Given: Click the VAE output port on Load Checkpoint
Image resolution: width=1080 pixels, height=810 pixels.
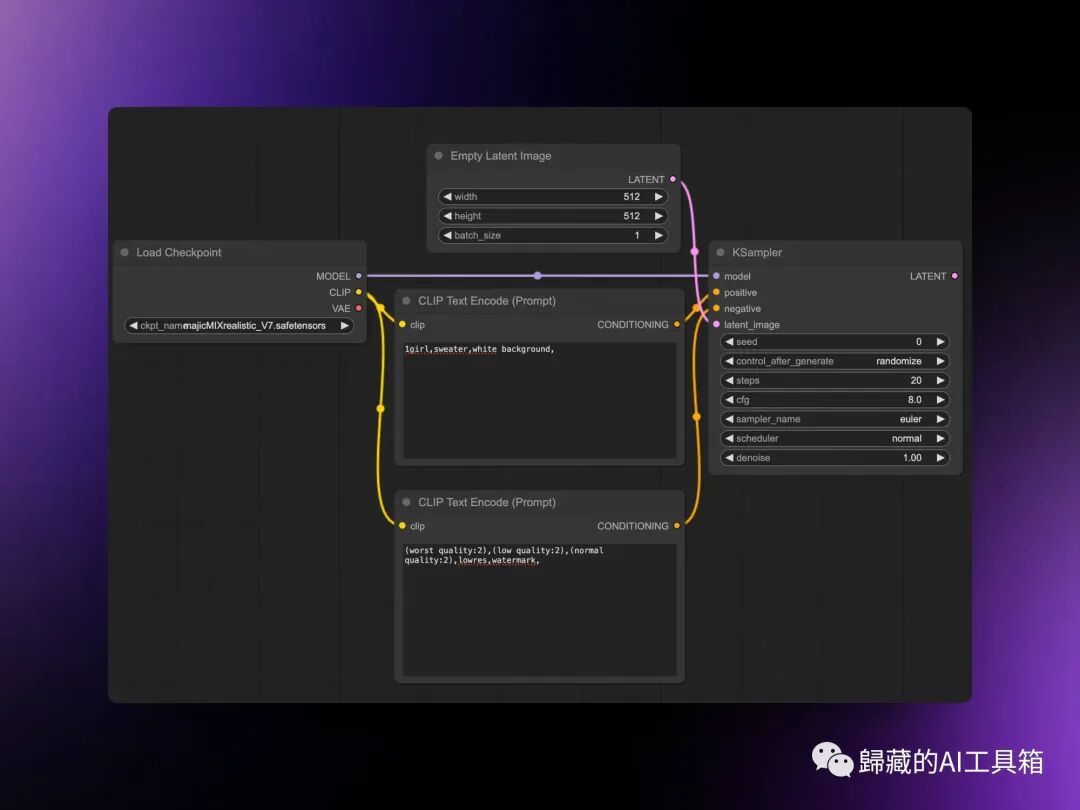Looking at the screenshot, I should (358, 308).
